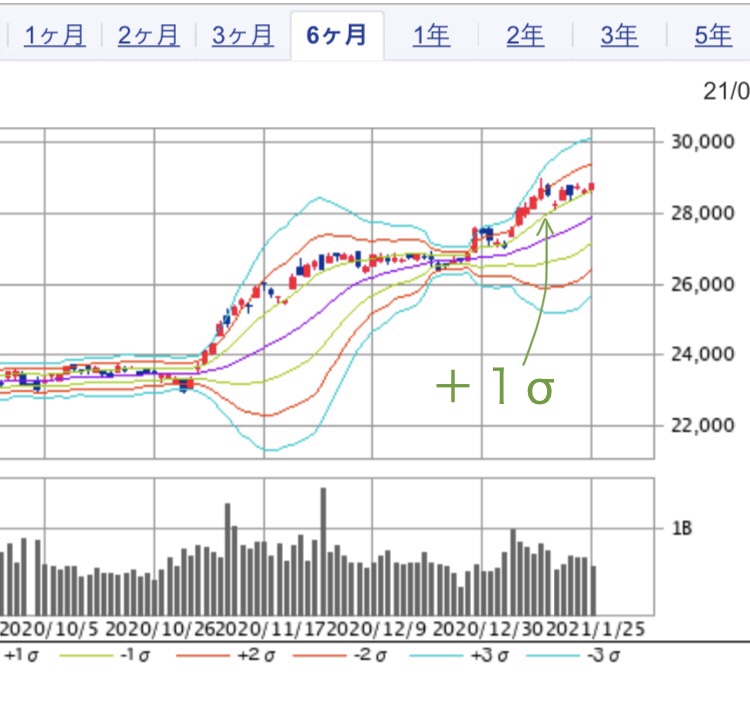Click the -3σ legend entry

604,655
